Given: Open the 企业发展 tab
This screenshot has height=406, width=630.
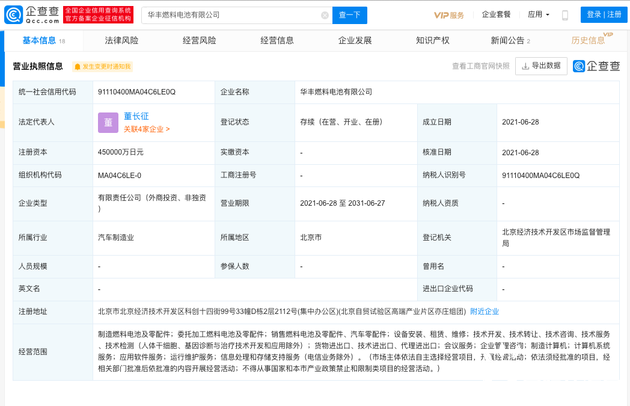Looking at the screenshot, I should click(355, 41).
